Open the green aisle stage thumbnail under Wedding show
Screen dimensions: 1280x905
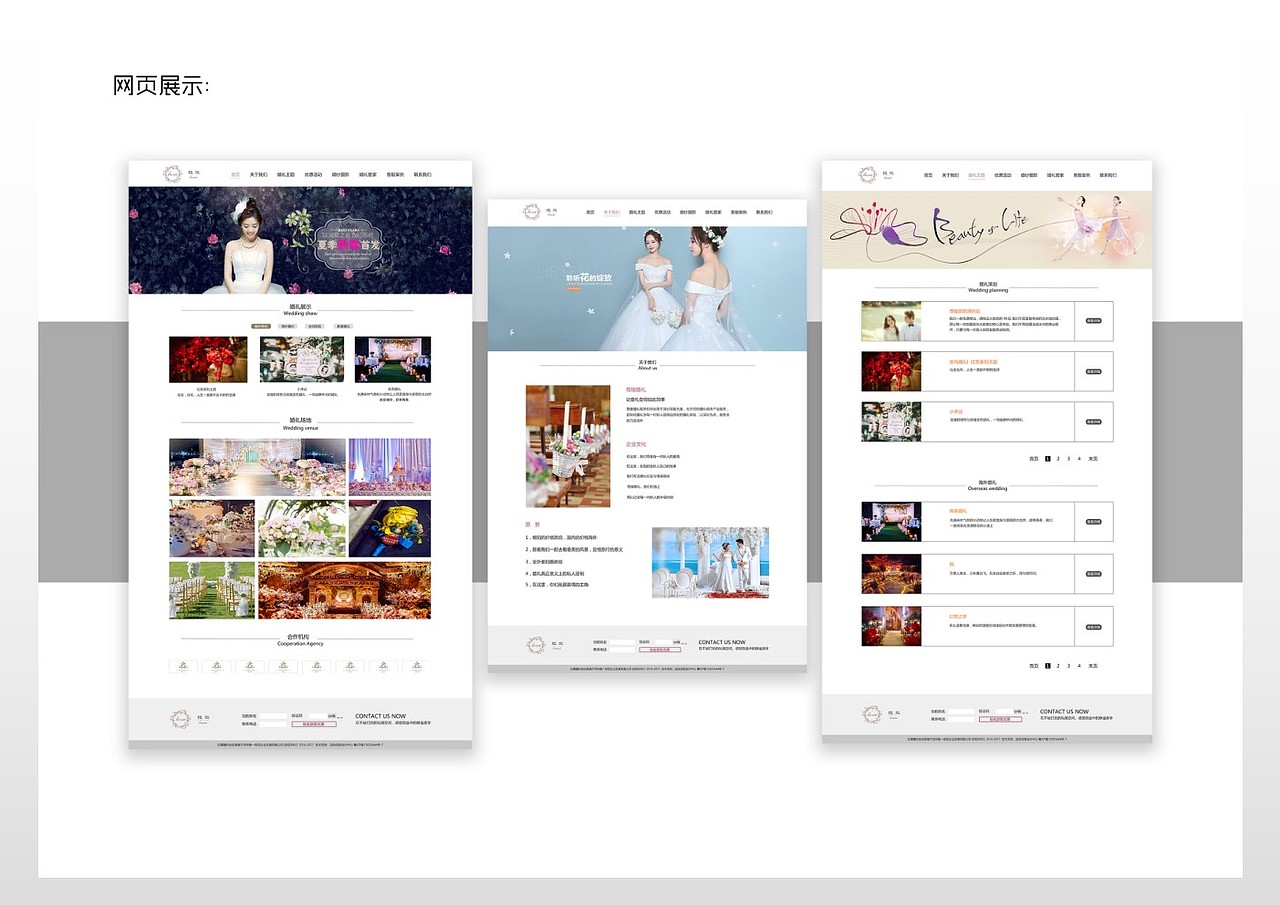[x=393, y=359]
